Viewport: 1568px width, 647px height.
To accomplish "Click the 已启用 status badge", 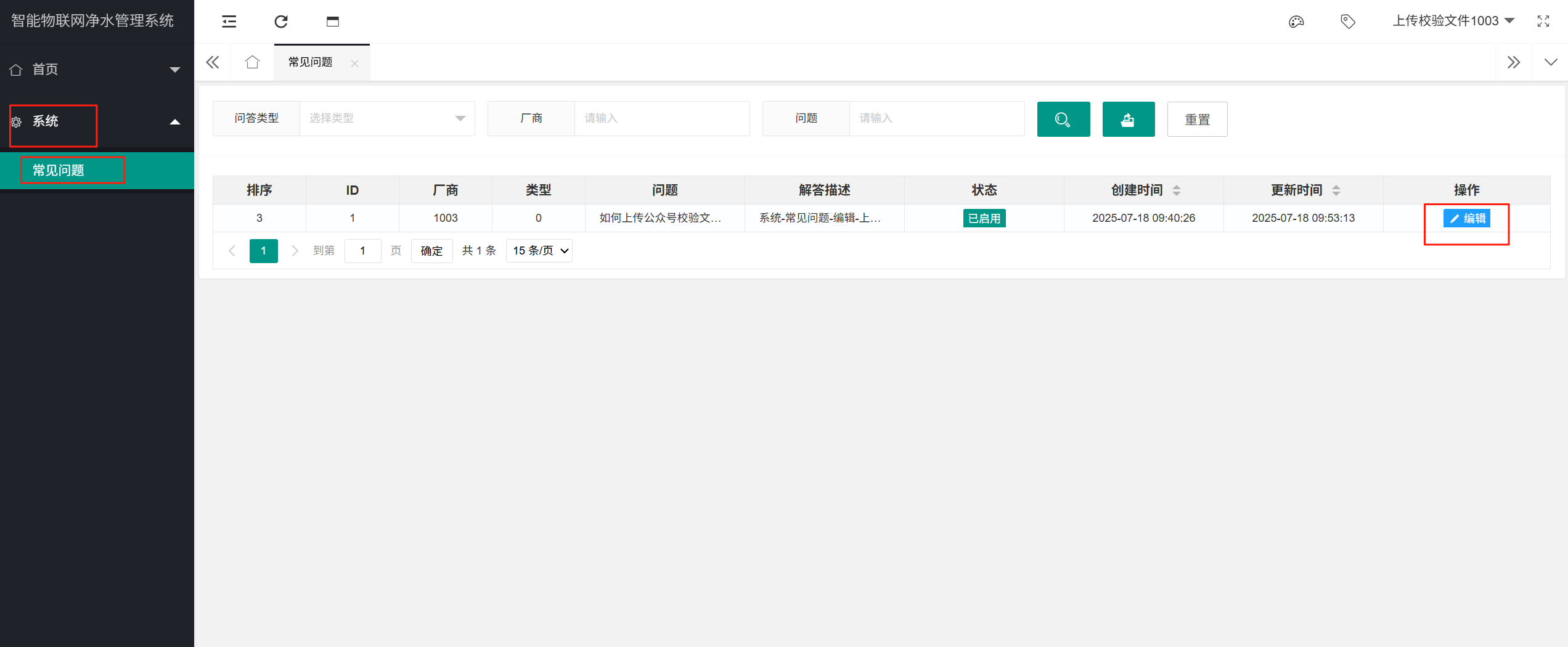I will click(x=984, y=218).
